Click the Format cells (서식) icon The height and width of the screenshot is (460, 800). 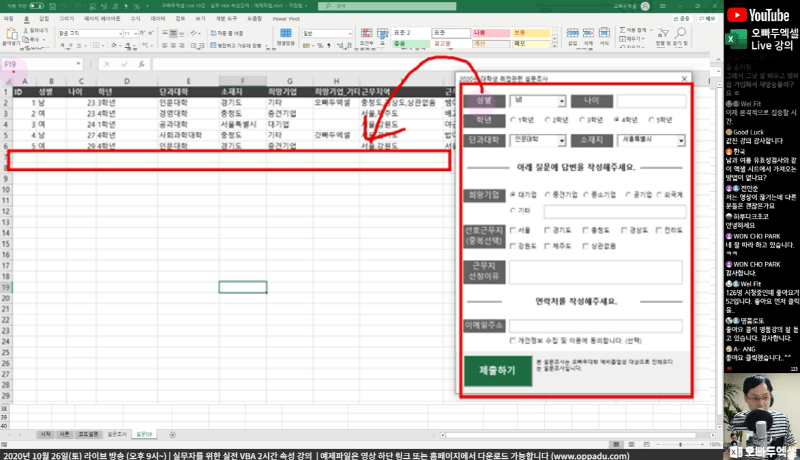coord(604,33)
